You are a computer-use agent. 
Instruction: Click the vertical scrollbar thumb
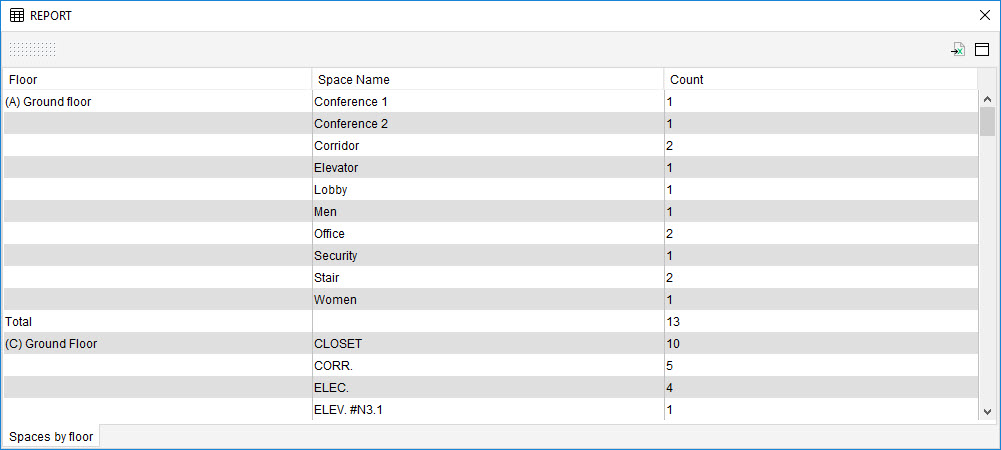tap(987, 121)
